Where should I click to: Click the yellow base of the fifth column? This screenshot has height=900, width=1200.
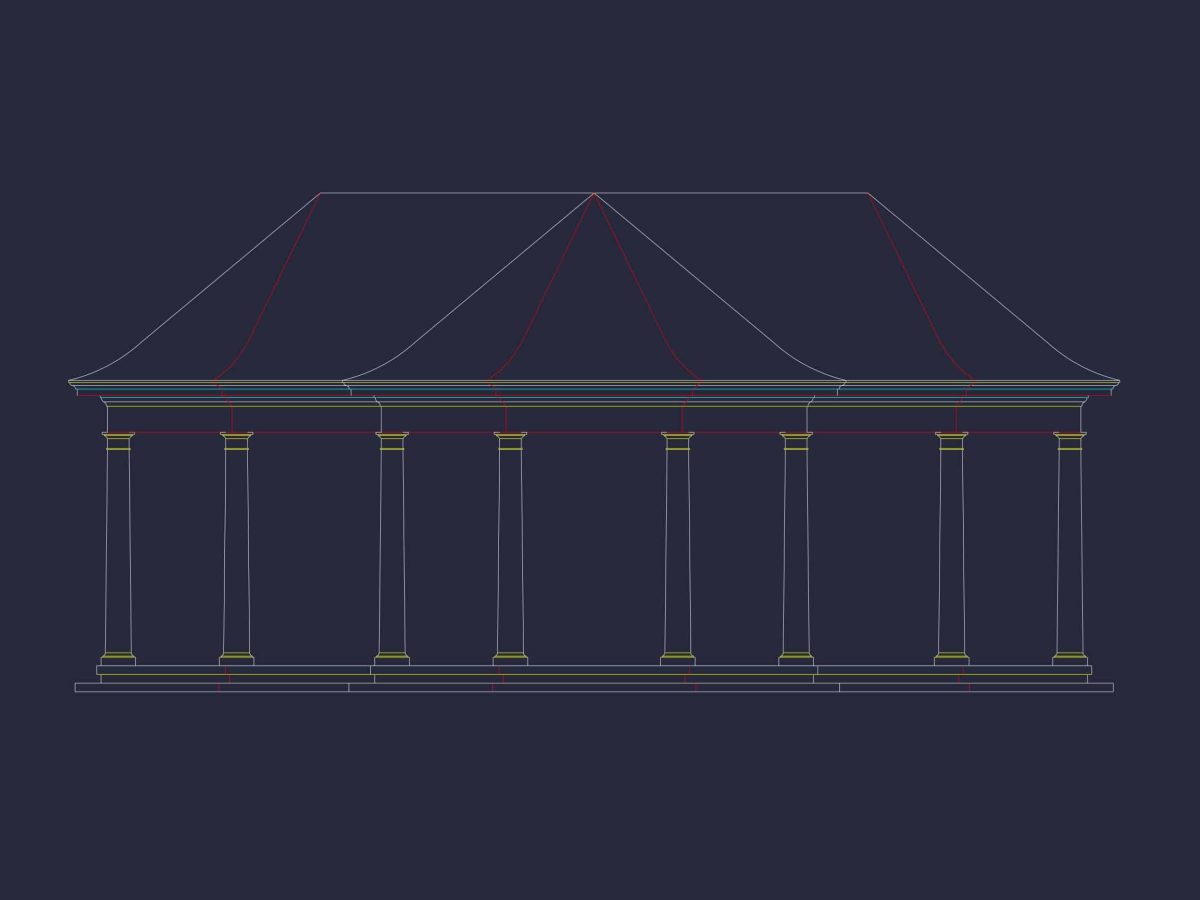tap(678, 655)
